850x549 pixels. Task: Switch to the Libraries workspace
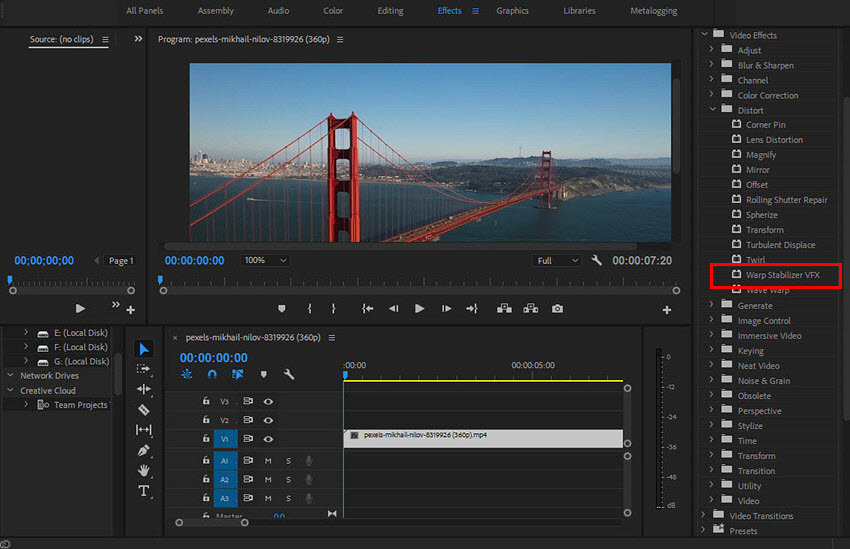point(579,11)
